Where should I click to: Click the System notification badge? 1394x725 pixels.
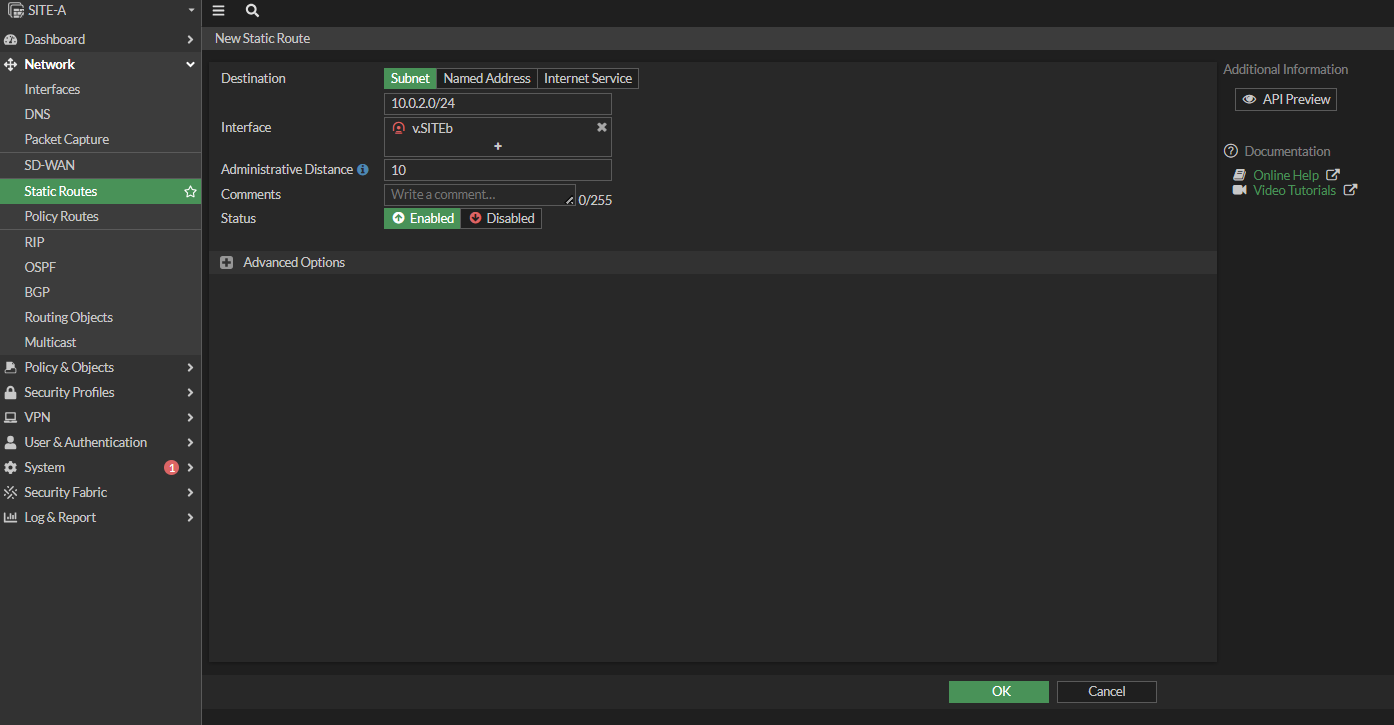(x=171, y=467)
